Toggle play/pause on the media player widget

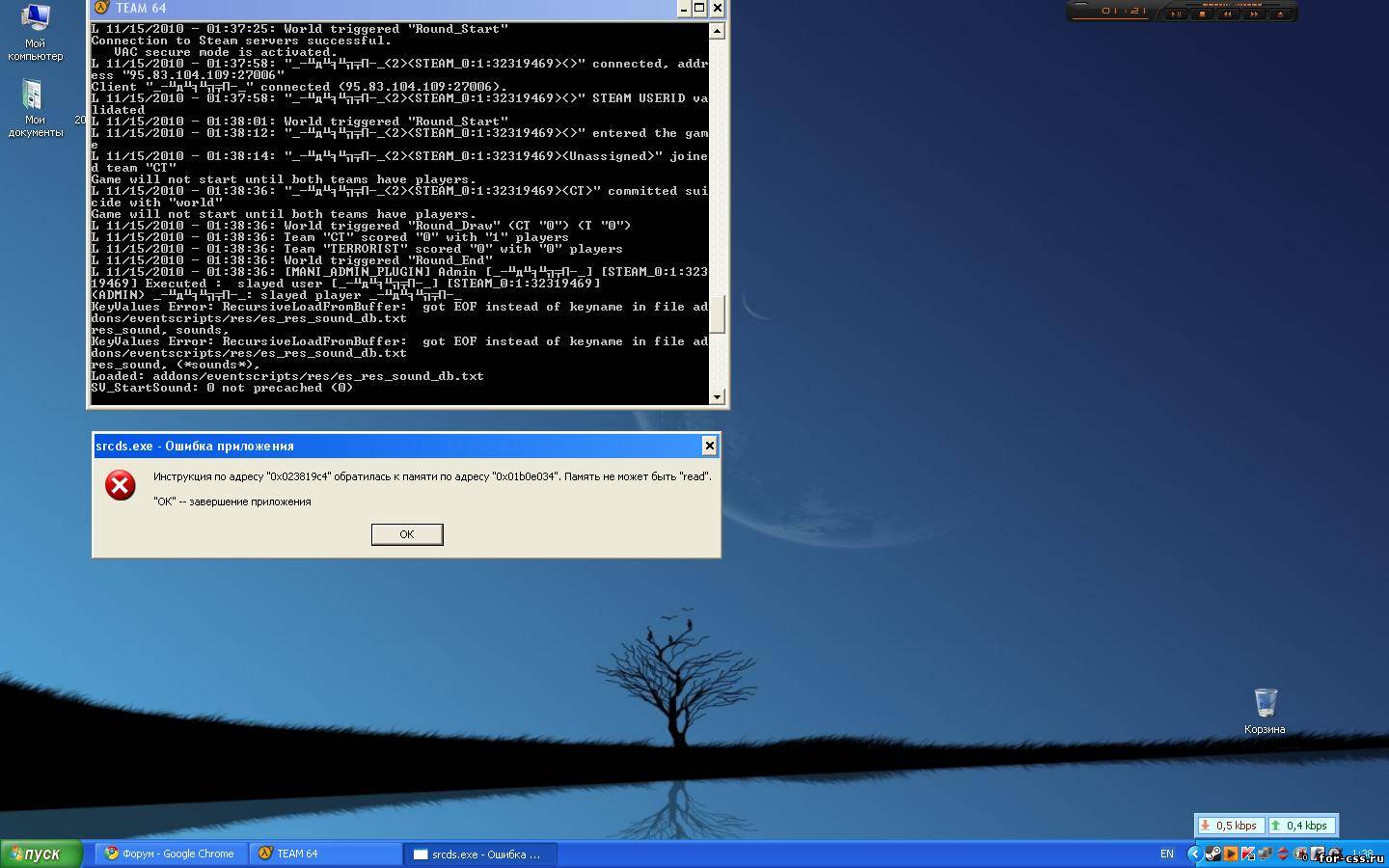1176,14
